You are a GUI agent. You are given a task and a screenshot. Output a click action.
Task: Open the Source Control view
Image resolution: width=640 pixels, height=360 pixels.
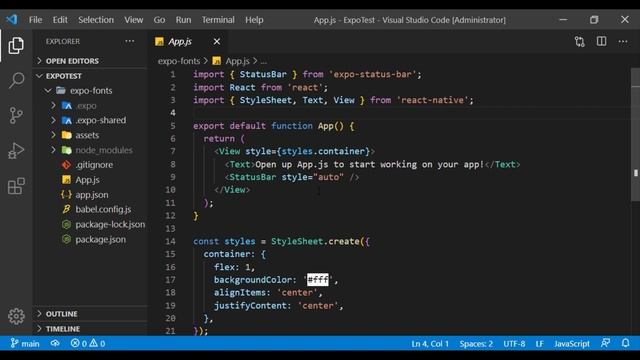pos(16,116)
